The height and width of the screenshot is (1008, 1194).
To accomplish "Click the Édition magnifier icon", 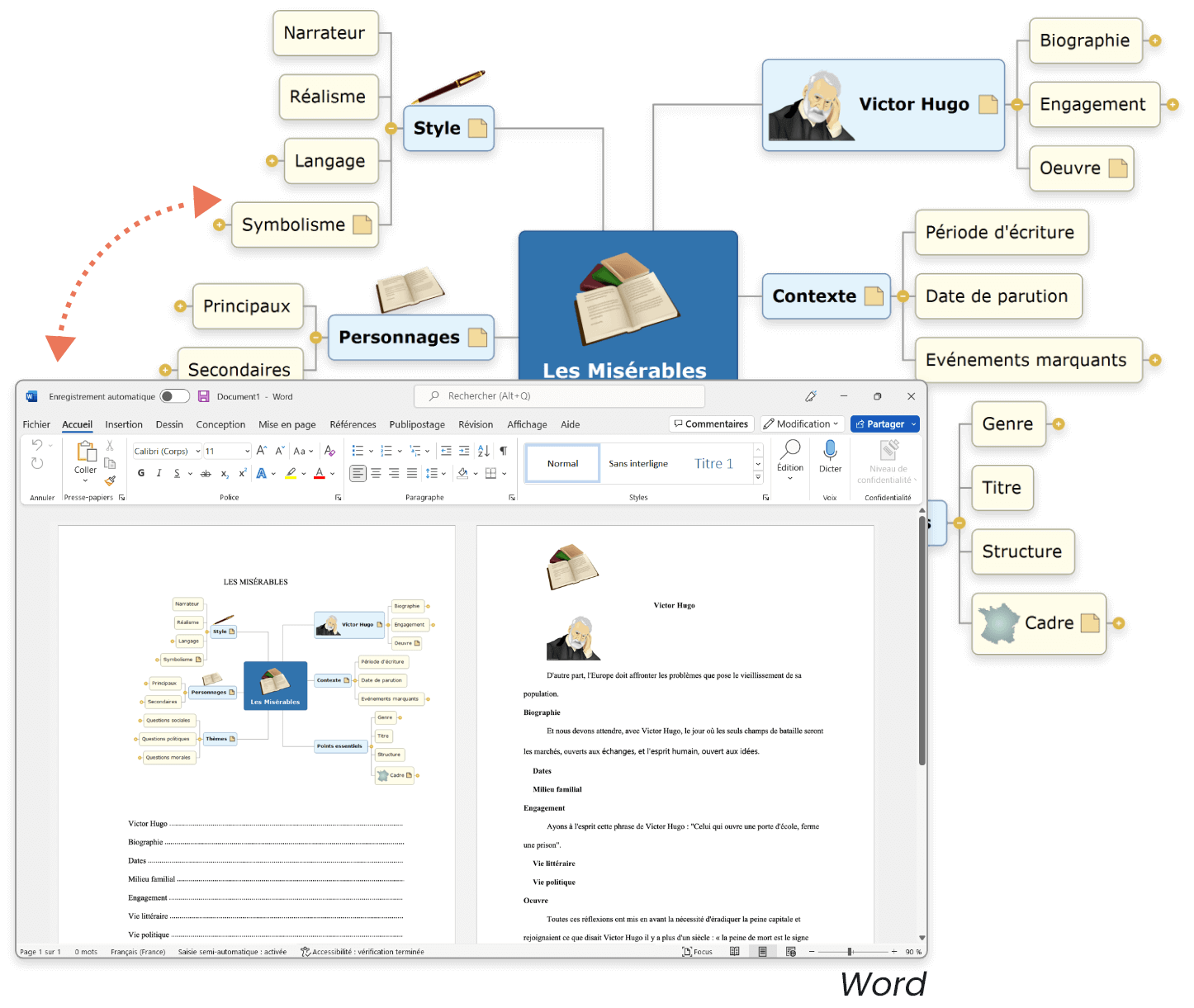I will tap(791, 449).
